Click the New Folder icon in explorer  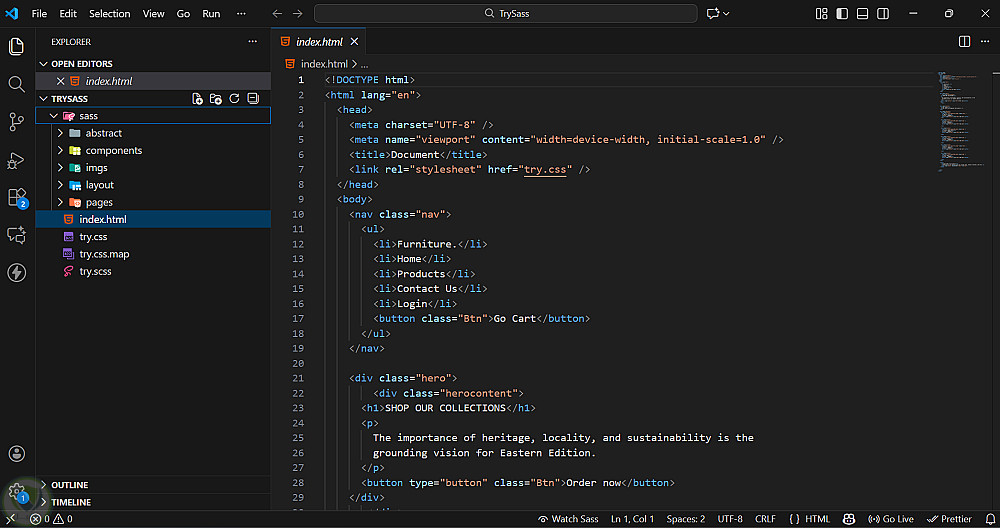[216, 99]
